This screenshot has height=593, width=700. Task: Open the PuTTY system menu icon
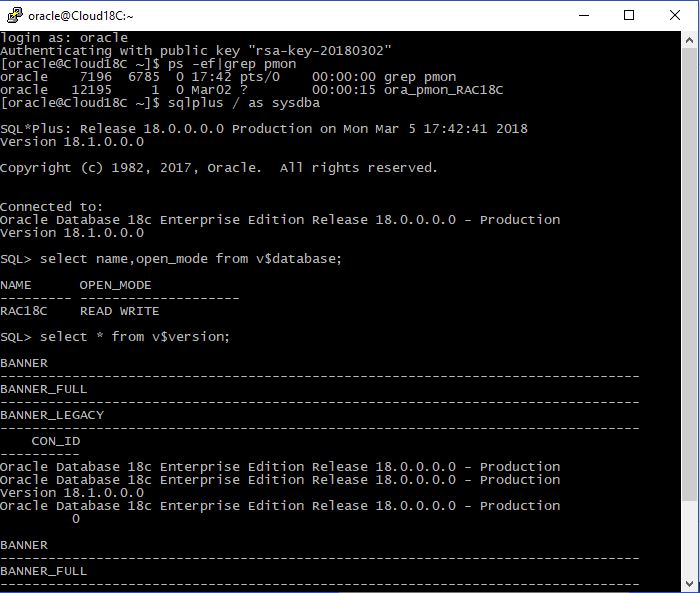15,16
